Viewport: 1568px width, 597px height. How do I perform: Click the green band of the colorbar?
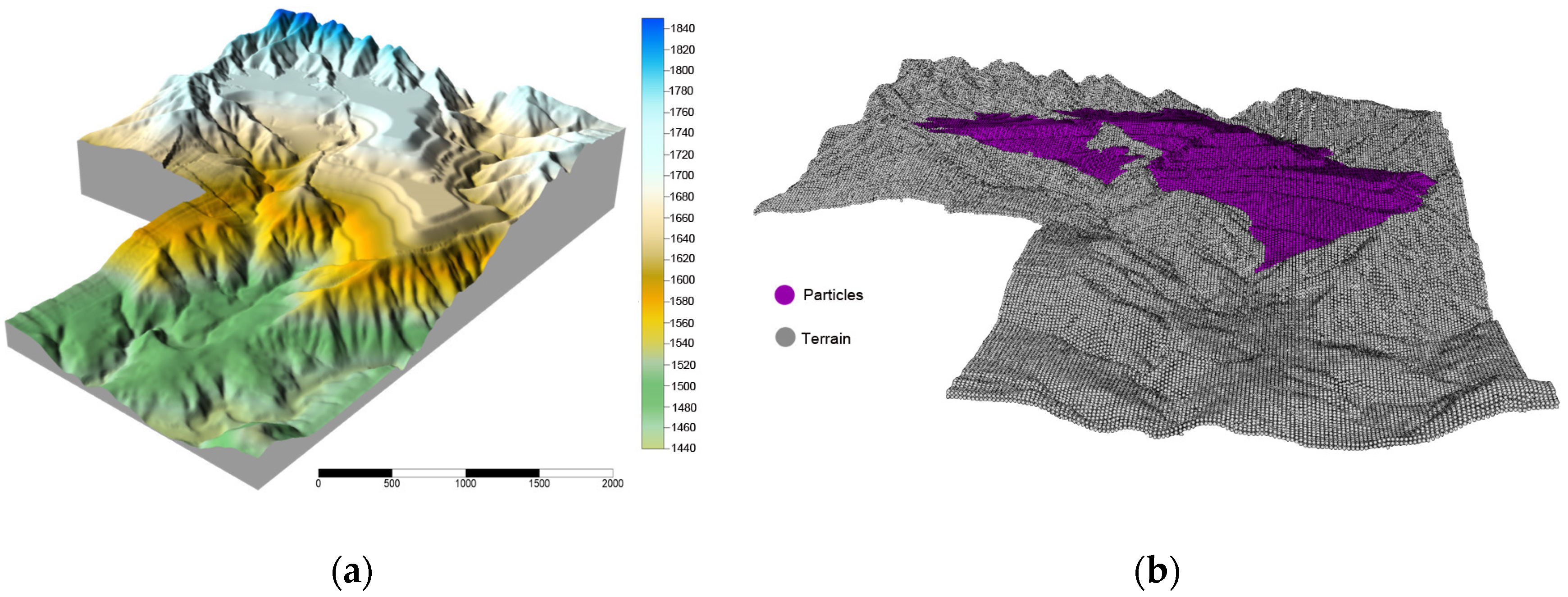point(652,395)
